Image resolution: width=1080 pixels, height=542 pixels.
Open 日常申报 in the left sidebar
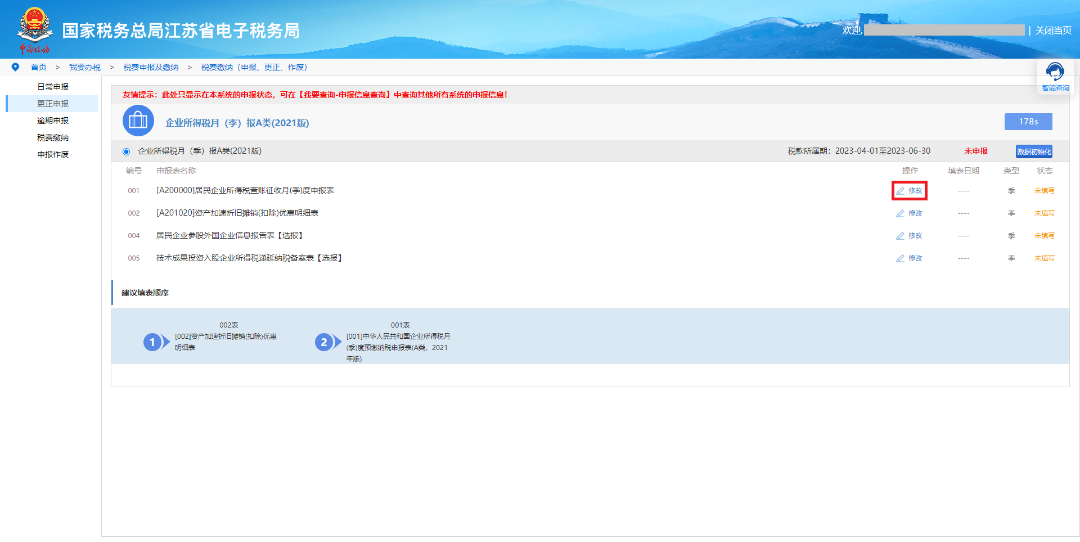tap(53, 87)
